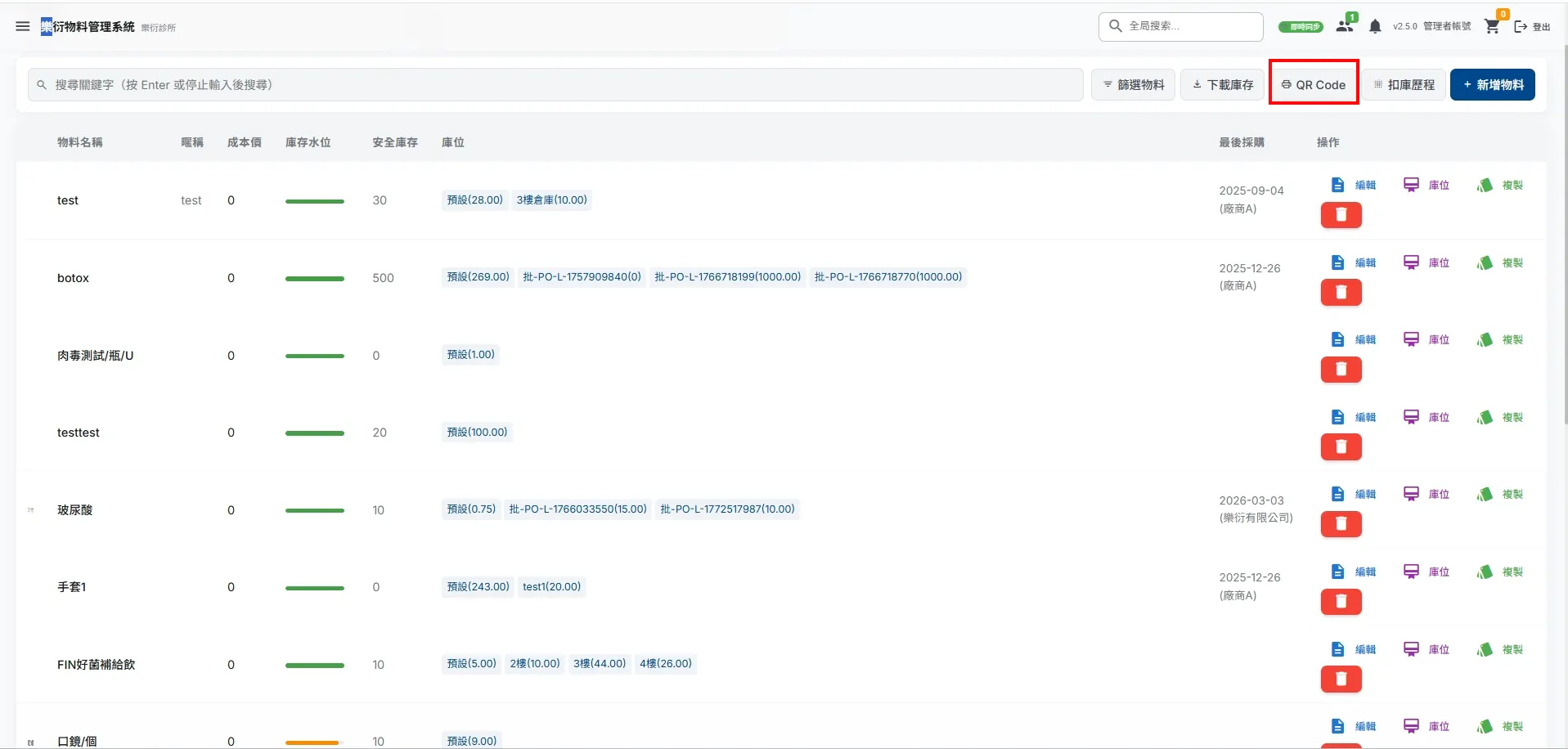
Task: Sort by 成本價 column header
Action: [245, 142]
